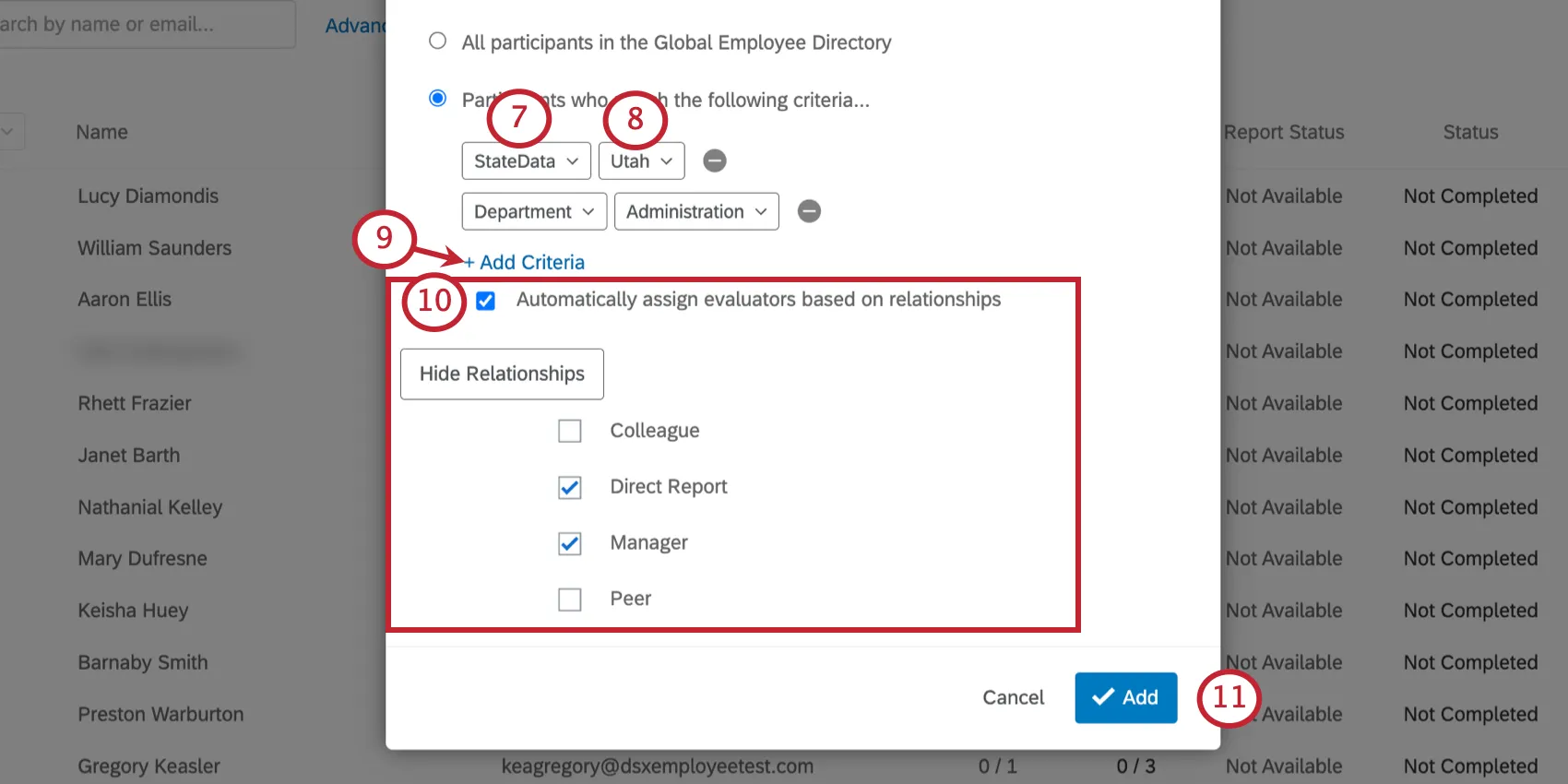Cancel the add participants dialog
This screenshot has height=784, width=1568.
point(1013,697)
